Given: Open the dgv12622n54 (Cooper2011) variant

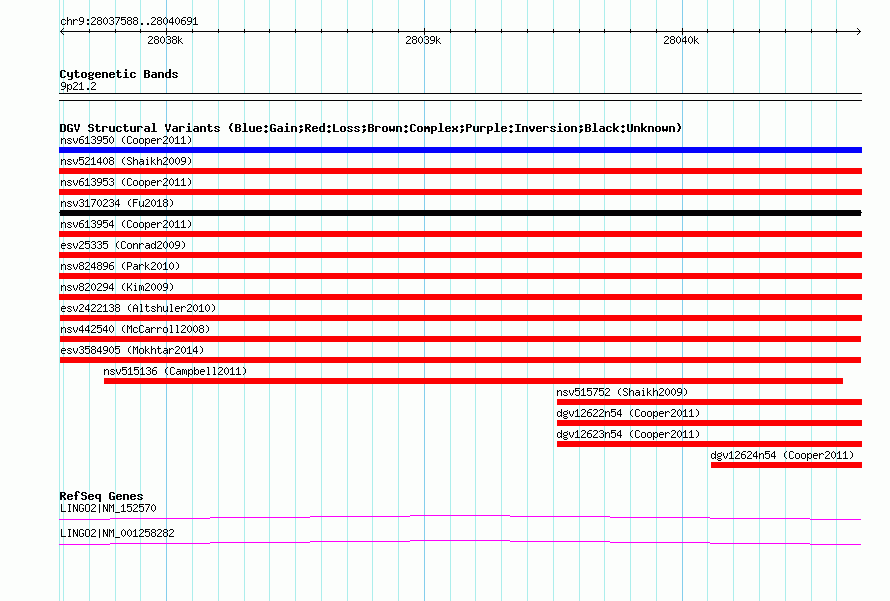Looking at the screenshot, I should click(x=628, y=413).
